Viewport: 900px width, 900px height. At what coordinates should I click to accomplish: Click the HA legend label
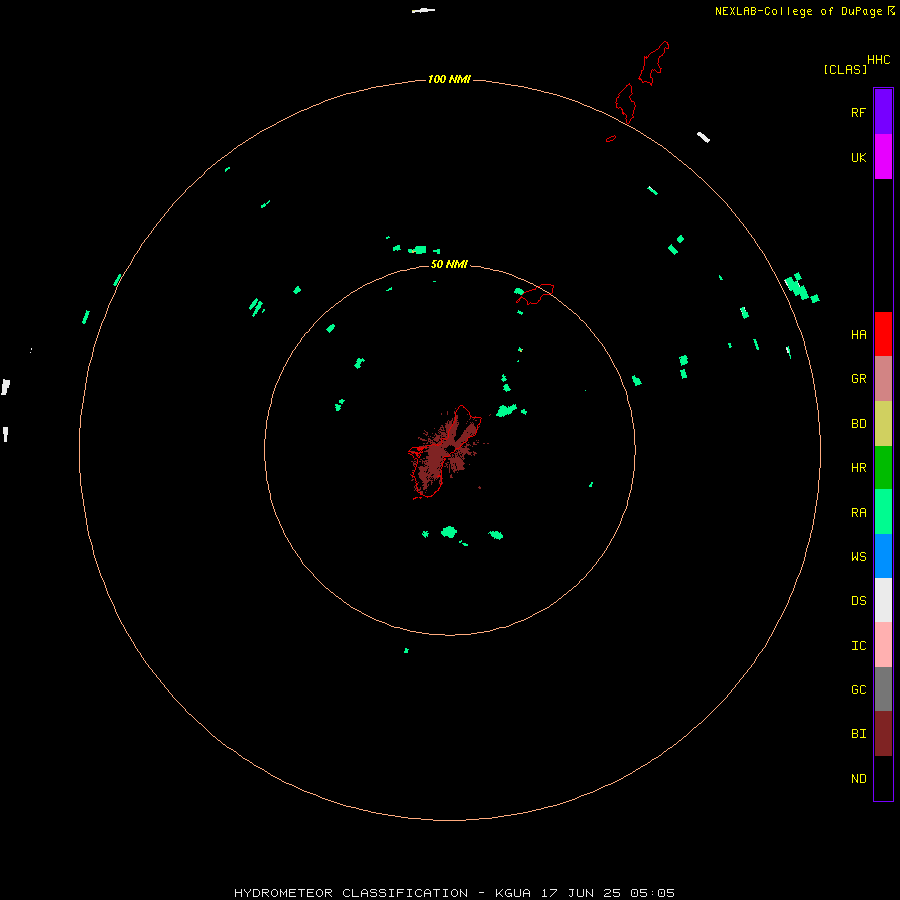tap(858, 335)
